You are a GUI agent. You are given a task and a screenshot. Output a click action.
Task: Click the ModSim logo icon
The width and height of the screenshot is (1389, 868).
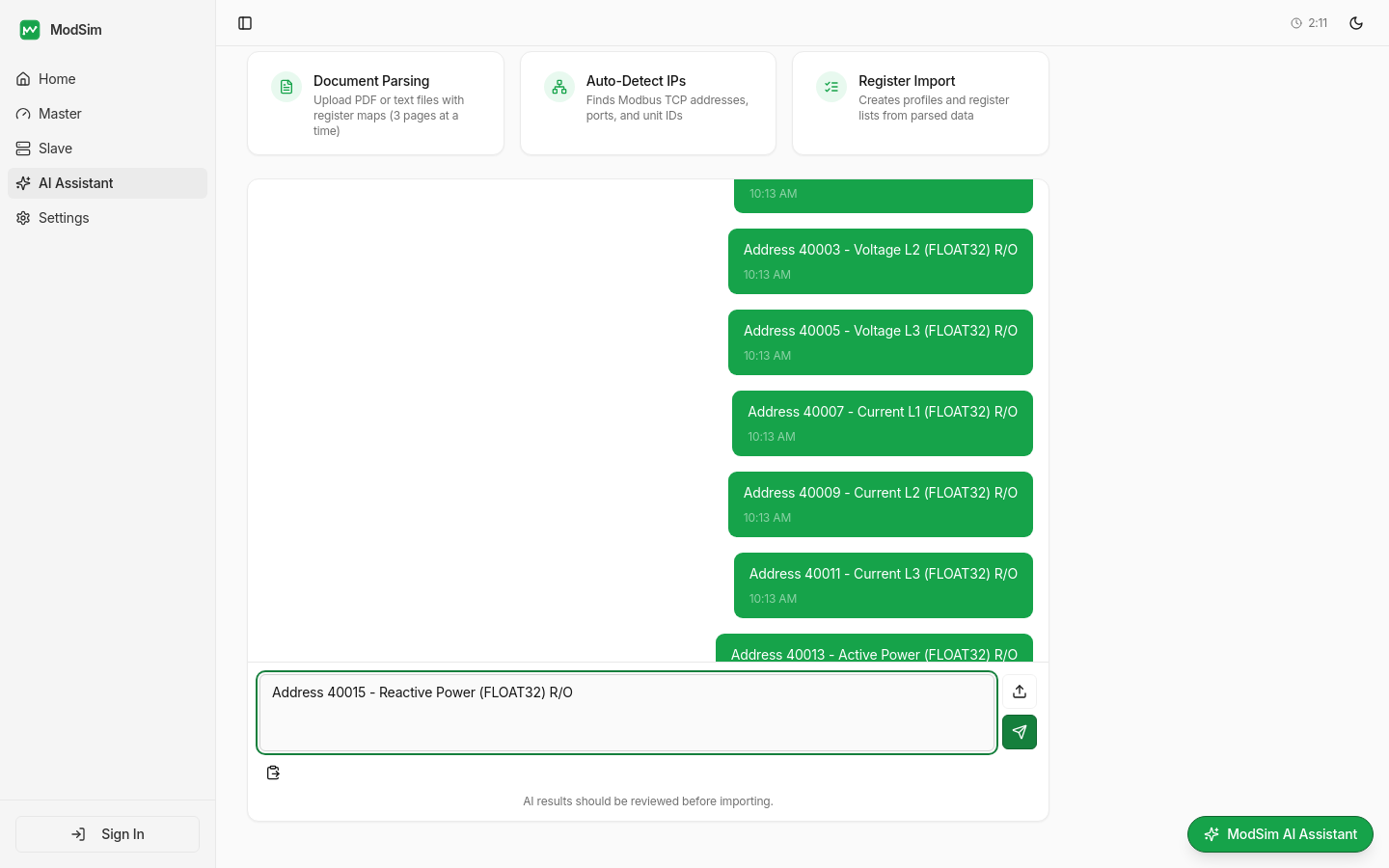click(30, 30)
